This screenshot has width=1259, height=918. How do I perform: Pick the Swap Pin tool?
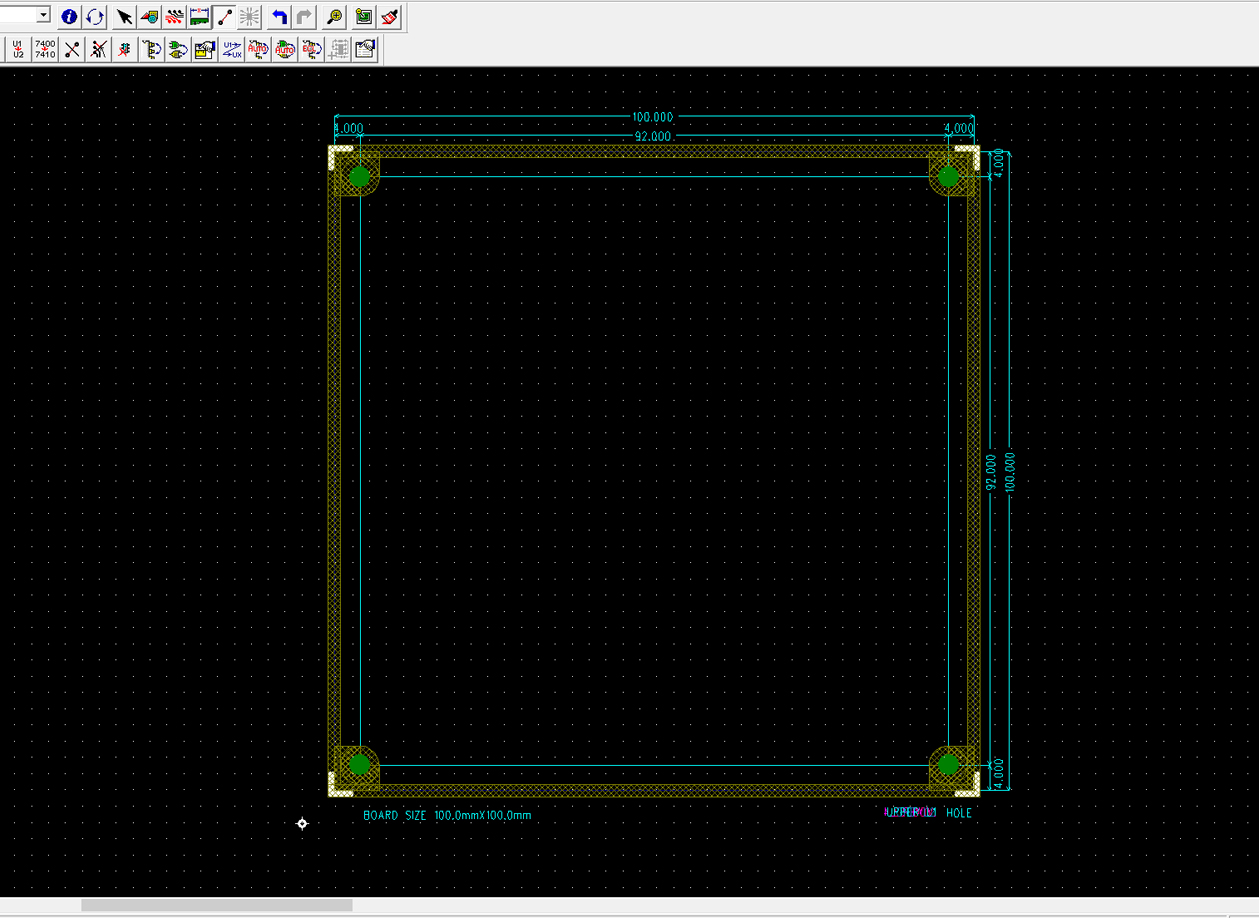click(151, 49)
